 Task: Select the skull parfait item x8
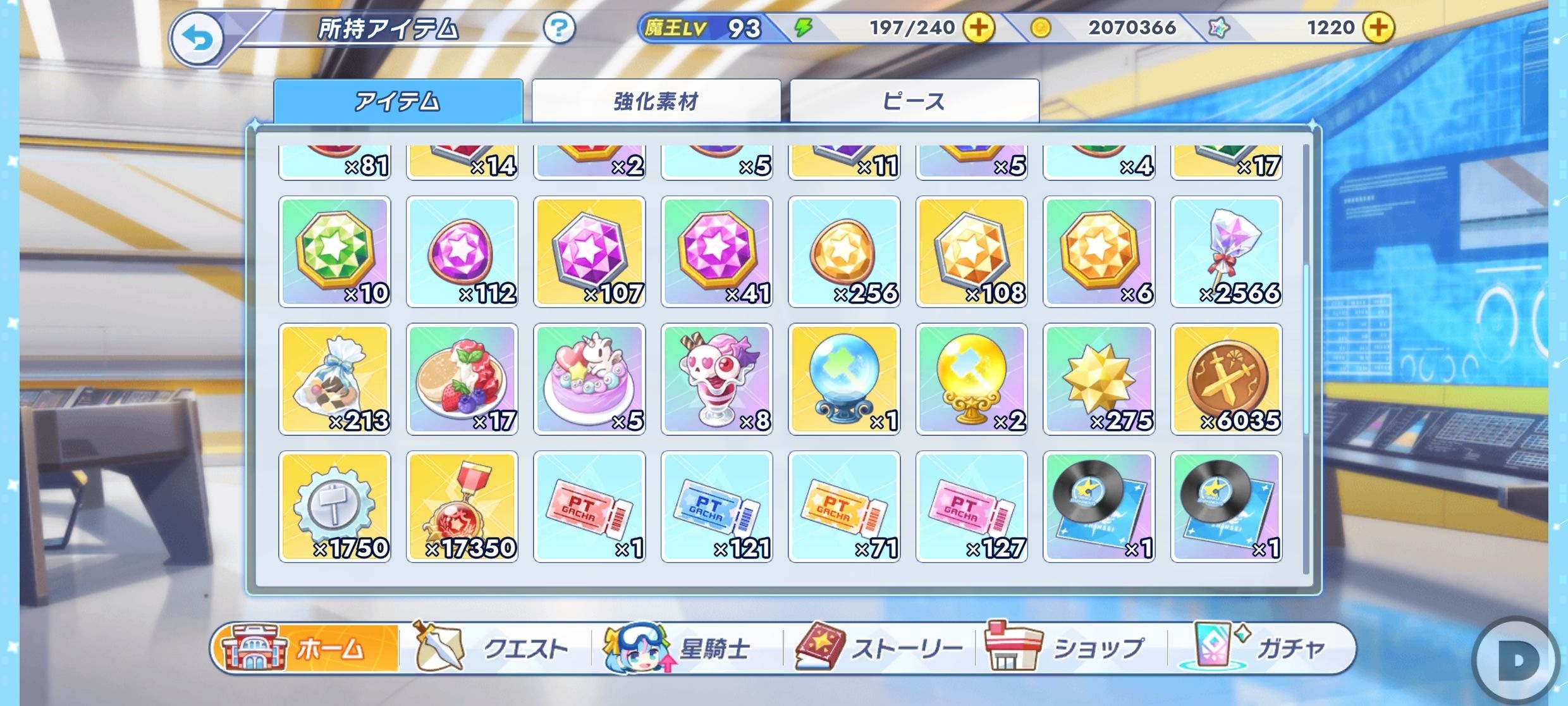tap(717, 379)
